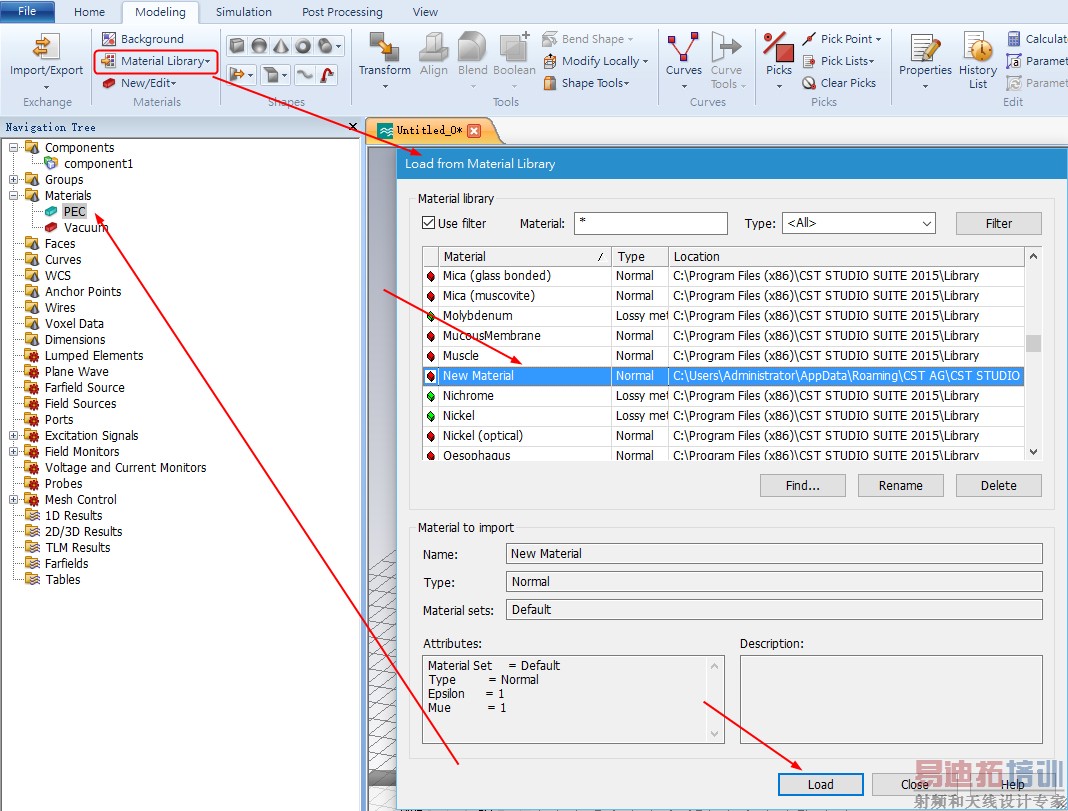Create a brick shape
Screen dimensions: 1068x811
coord(237,46)
